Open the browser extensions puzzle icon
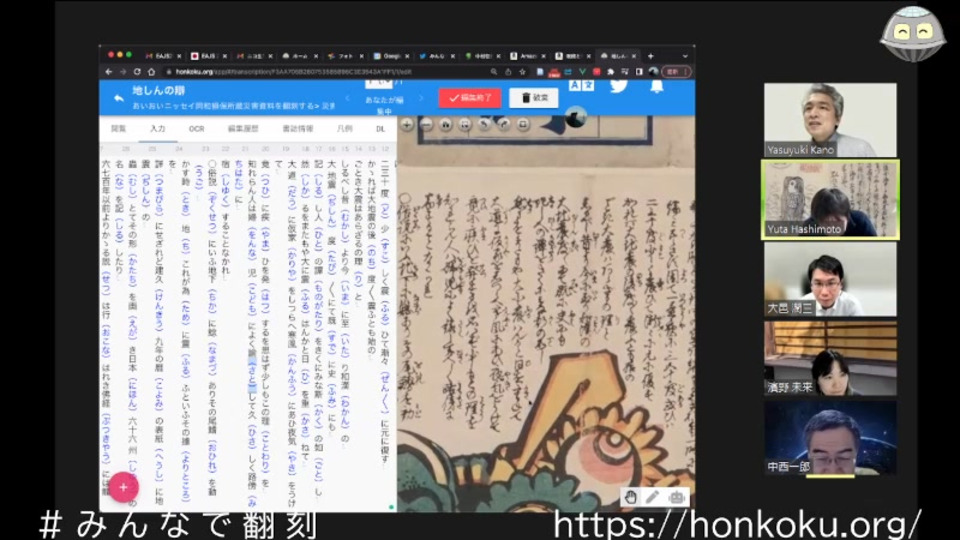 tap(610, 72)
